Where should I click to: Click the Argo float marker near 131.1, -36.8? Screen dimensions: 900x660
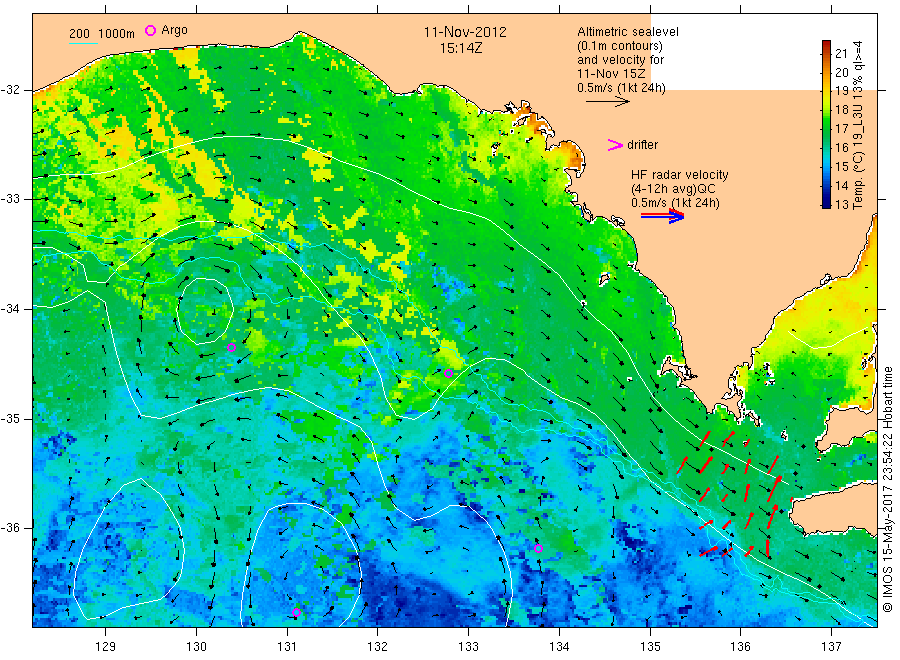point(296,612)
